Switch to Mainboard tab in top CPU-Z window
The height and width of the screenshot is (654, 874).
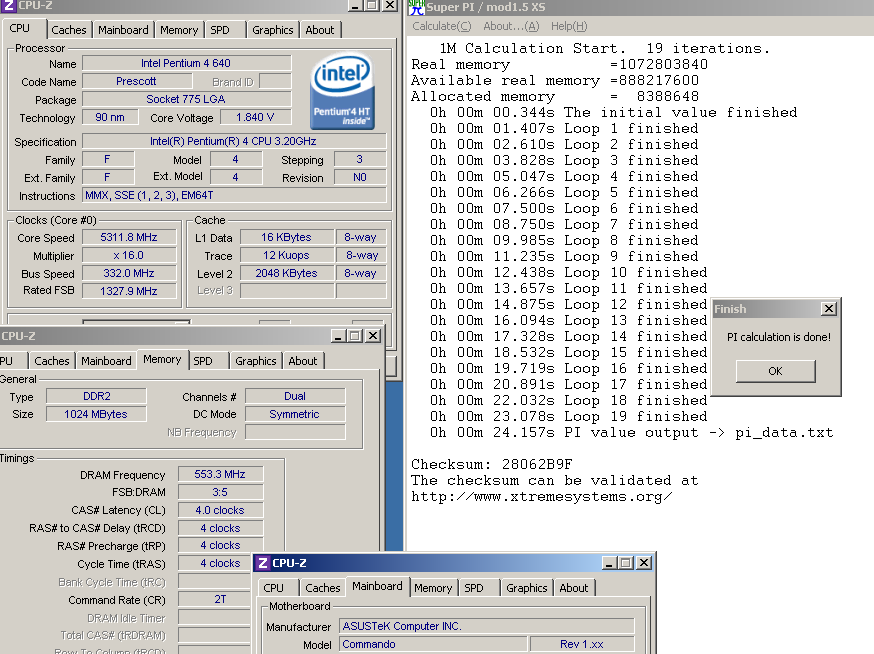(123, 30)
